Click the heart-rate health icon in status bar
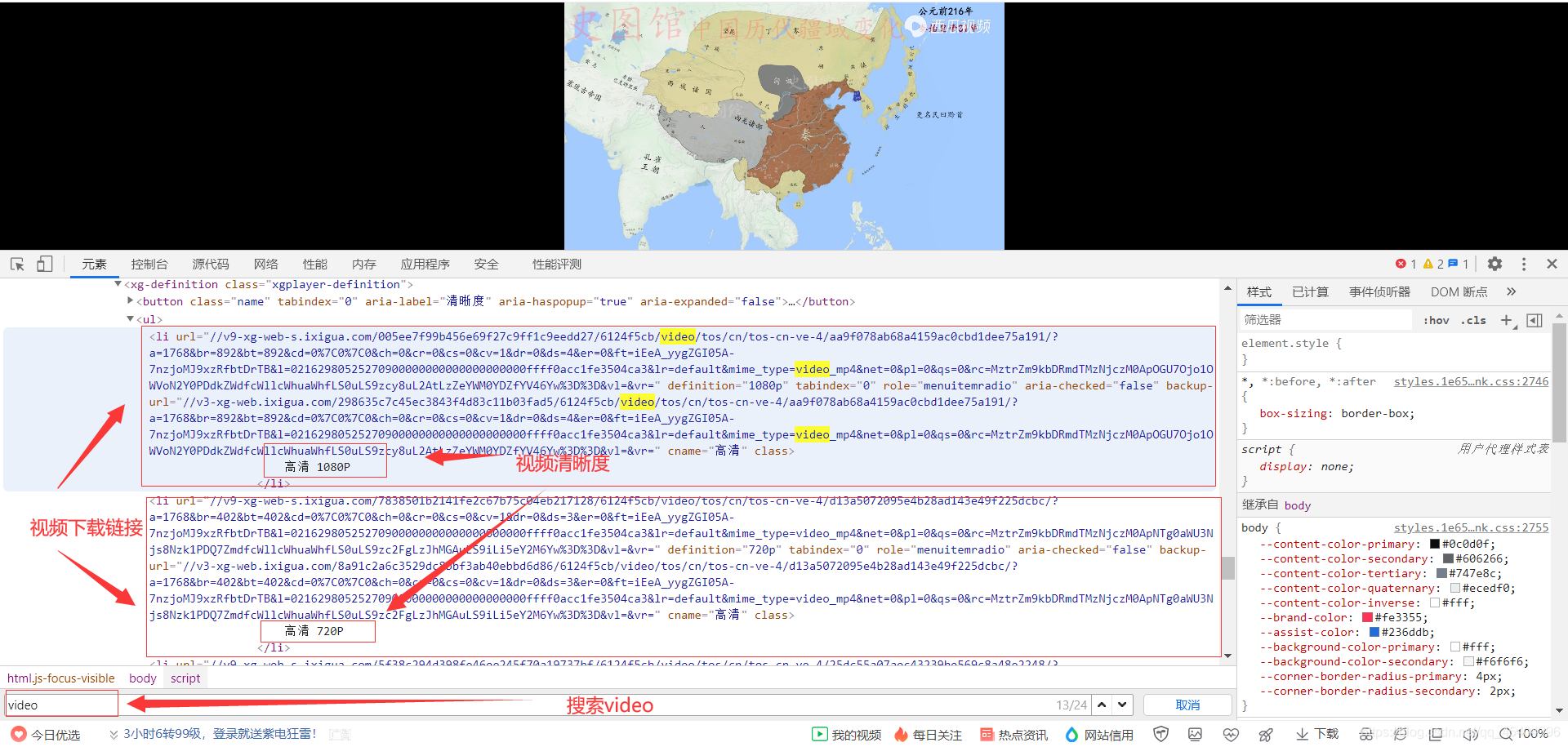The height and width of the screenshot is (747, 1568). click(1231, 734)
